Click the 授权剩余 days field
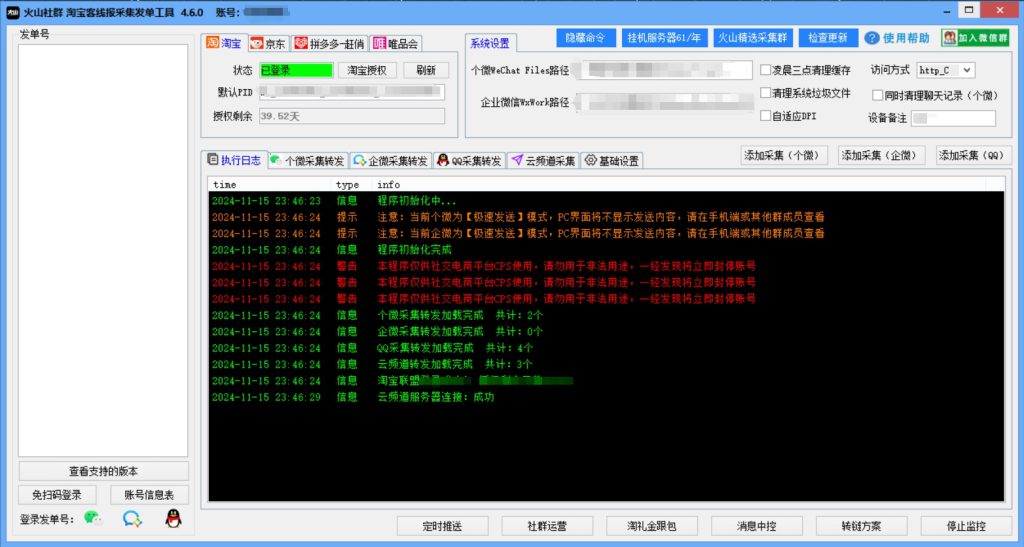The width and height of the screenshot is (1024, 547). tap(351, 116)
